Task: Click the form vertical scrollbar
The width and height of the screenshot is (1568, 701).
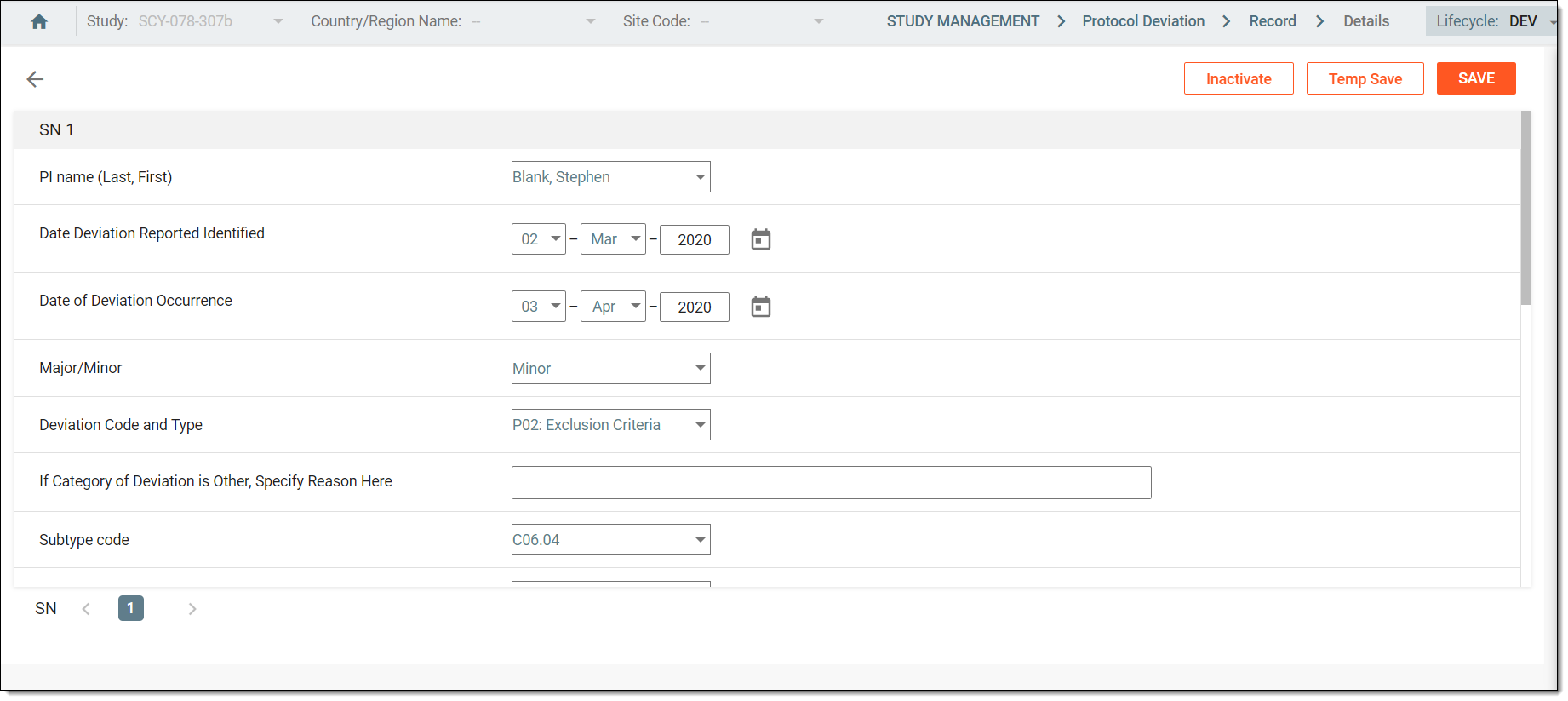Action: [1526, 208]
